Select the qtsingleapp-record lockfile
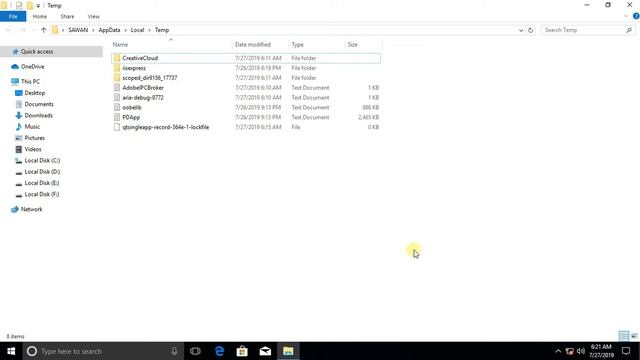This screenshot has width=640, height=360. point(246,127)
